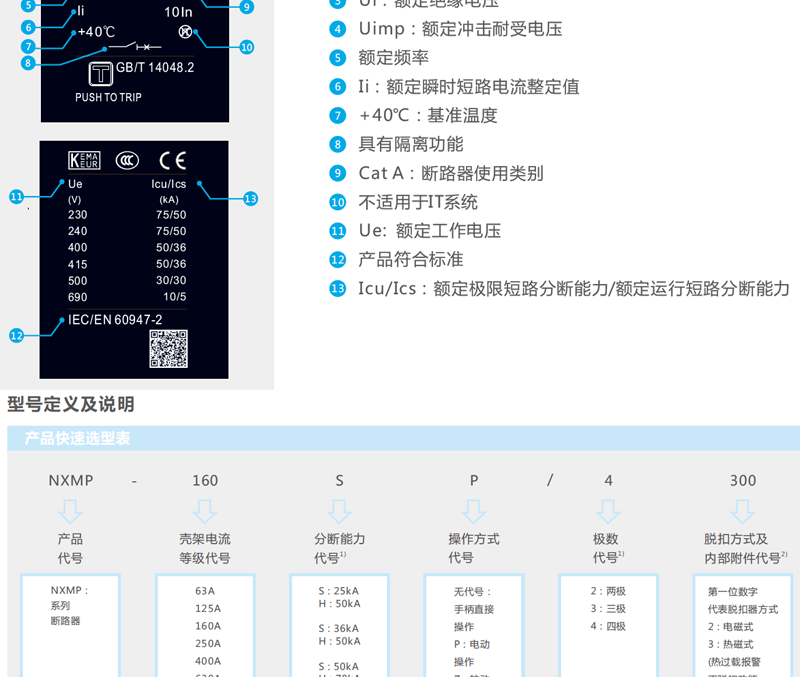Click the CE conformity mark
This screenshot has width=800, height=677.
click(x=172, y=161)
